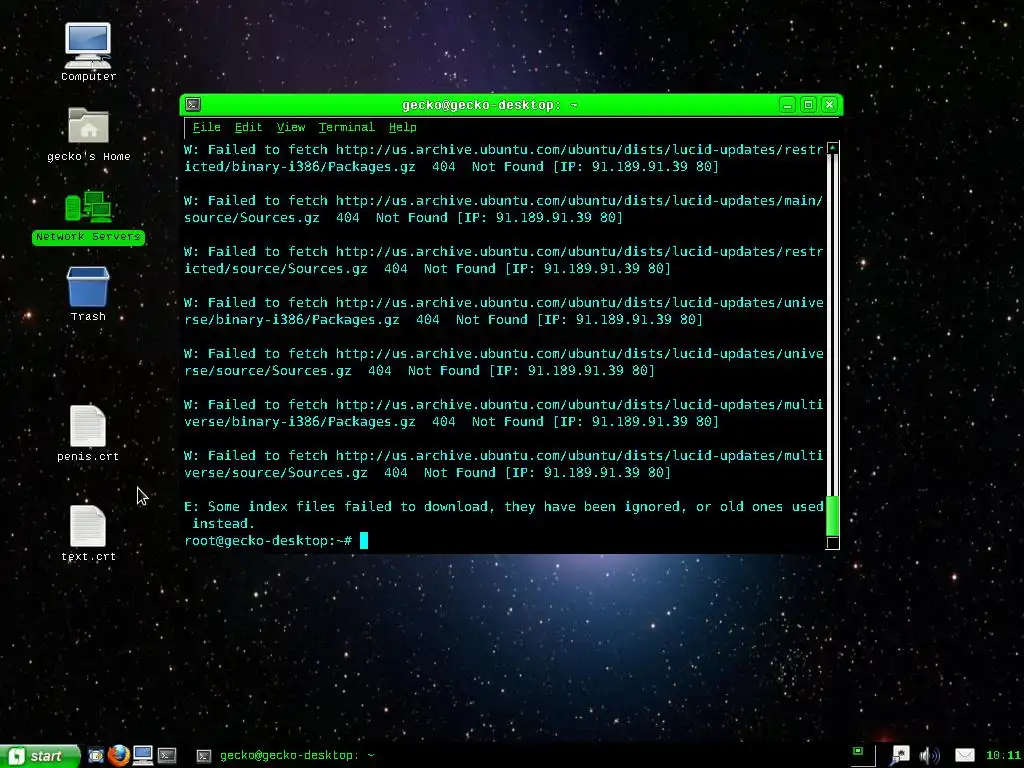Open the Help menu in terminal
This screenshot has width=1024, height=768.
coord(402,127)
